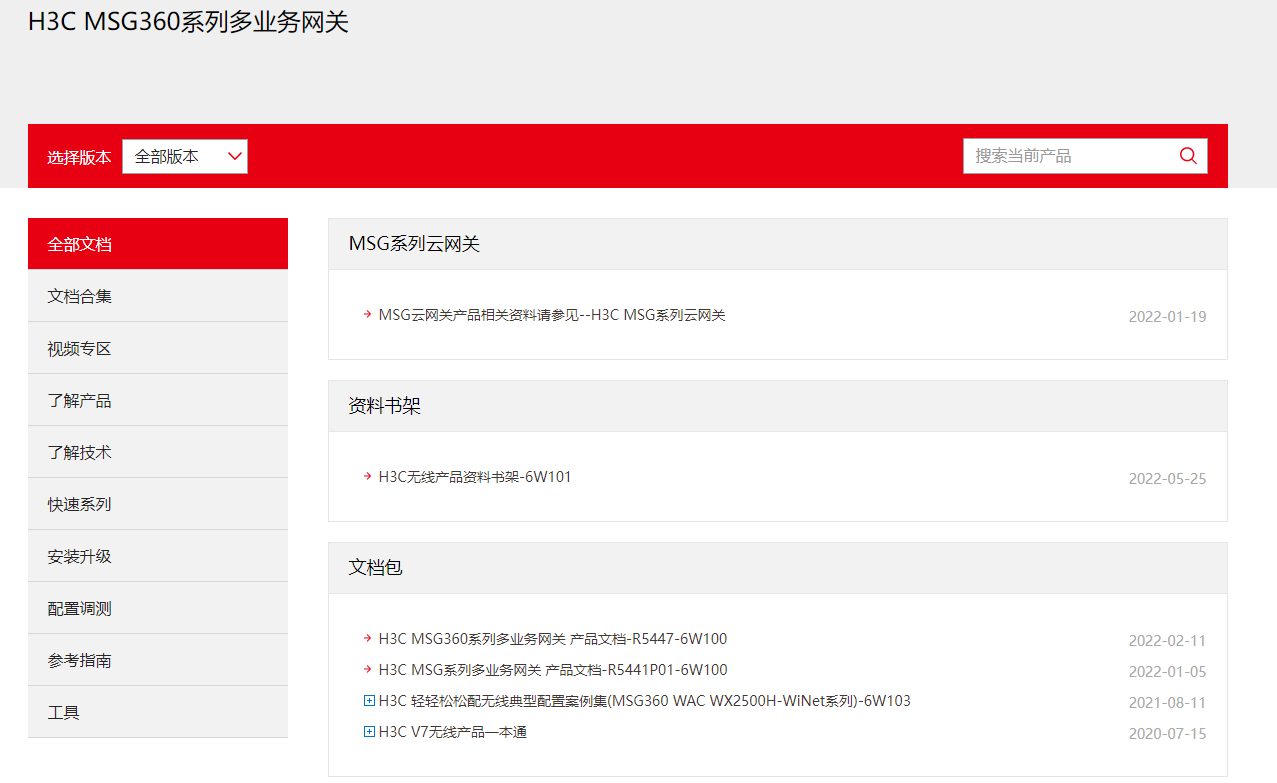This screenshot has height=783, width=1277.
Task: Click the date 2021-08-11
Action: coord(1167,703)
